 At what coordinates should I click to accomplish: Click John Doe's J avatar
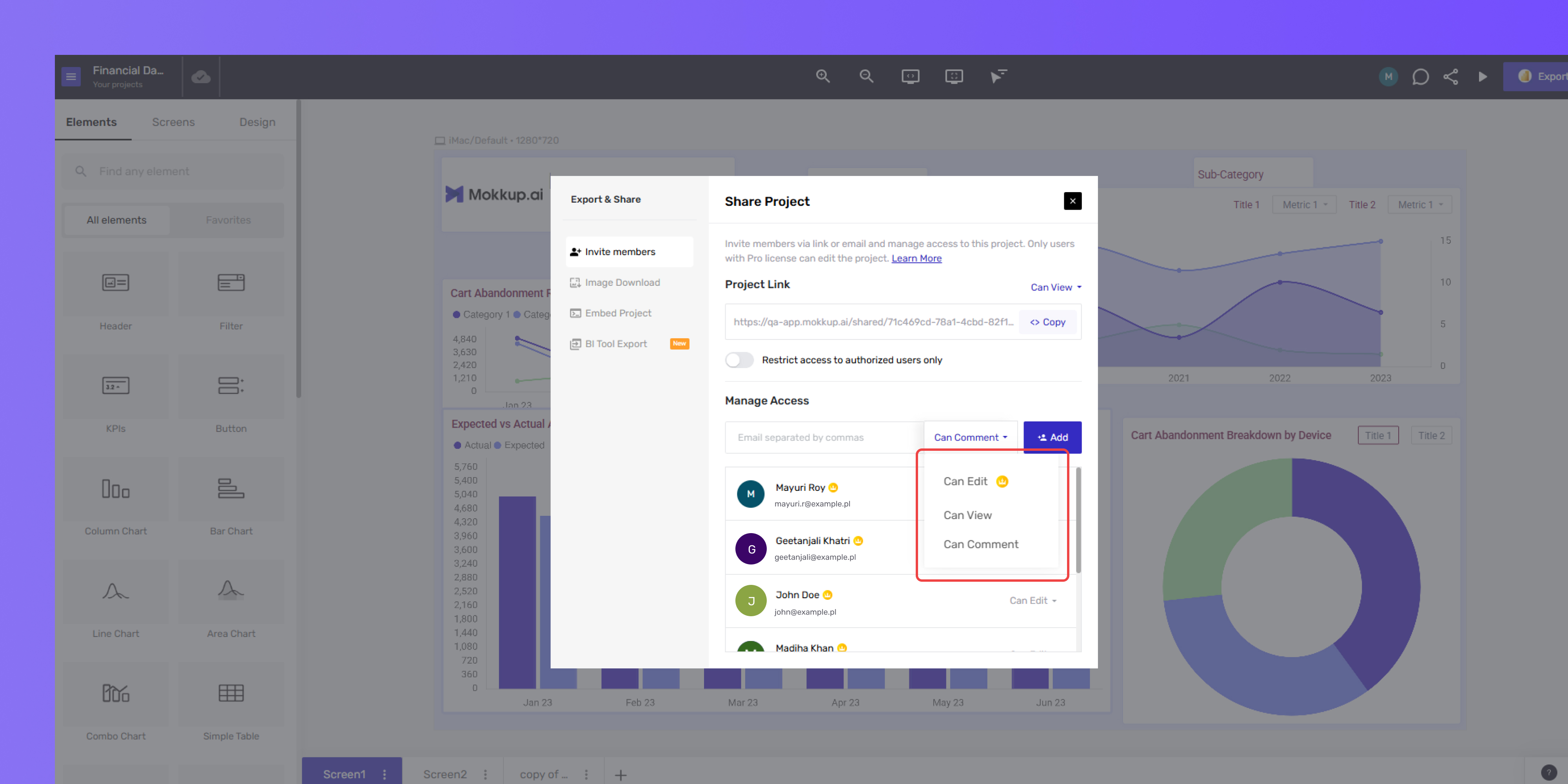click(751, 601)
